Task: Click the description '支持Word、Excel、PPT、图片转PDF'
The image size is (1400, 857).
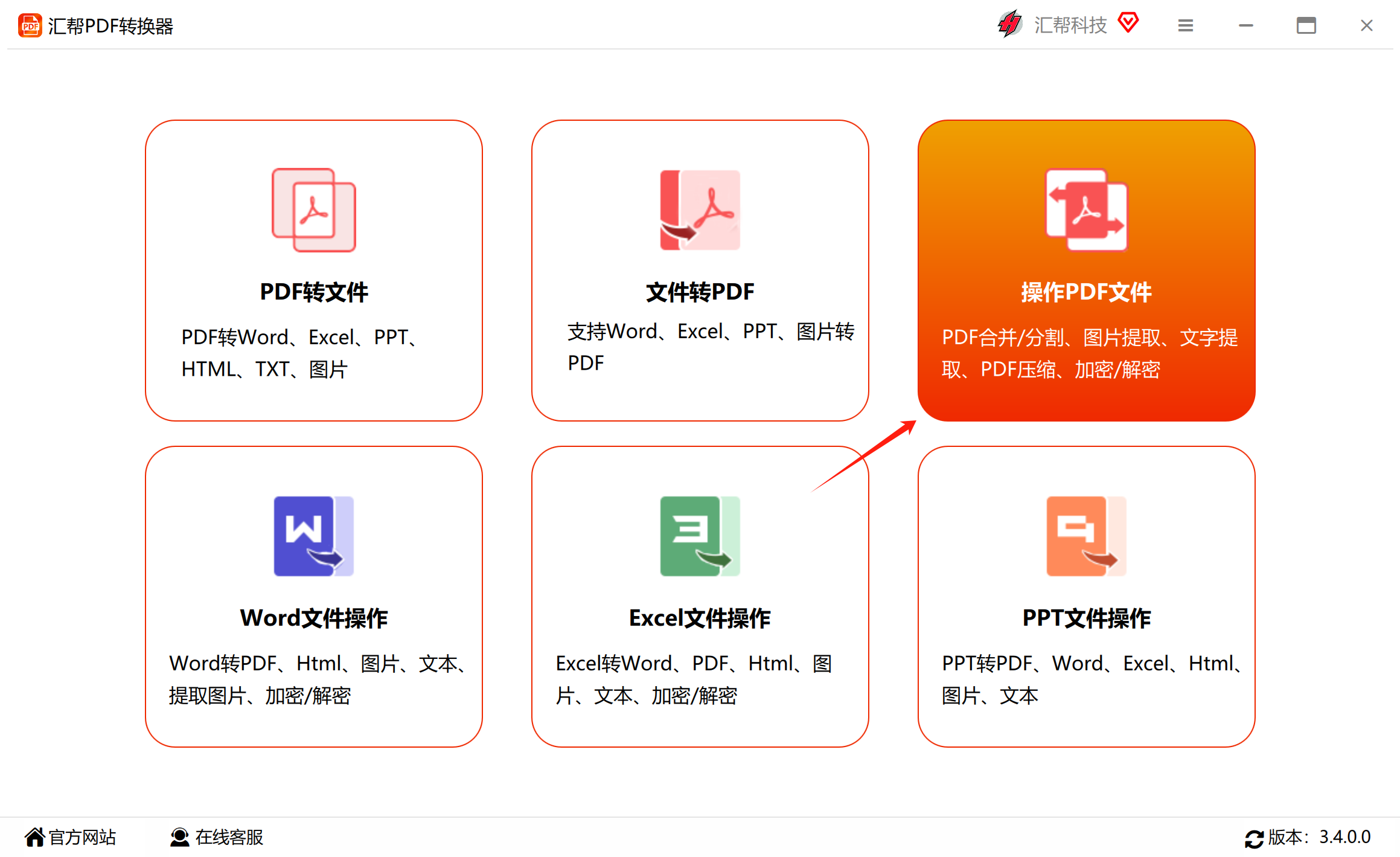Action: (x=711, y=347)
